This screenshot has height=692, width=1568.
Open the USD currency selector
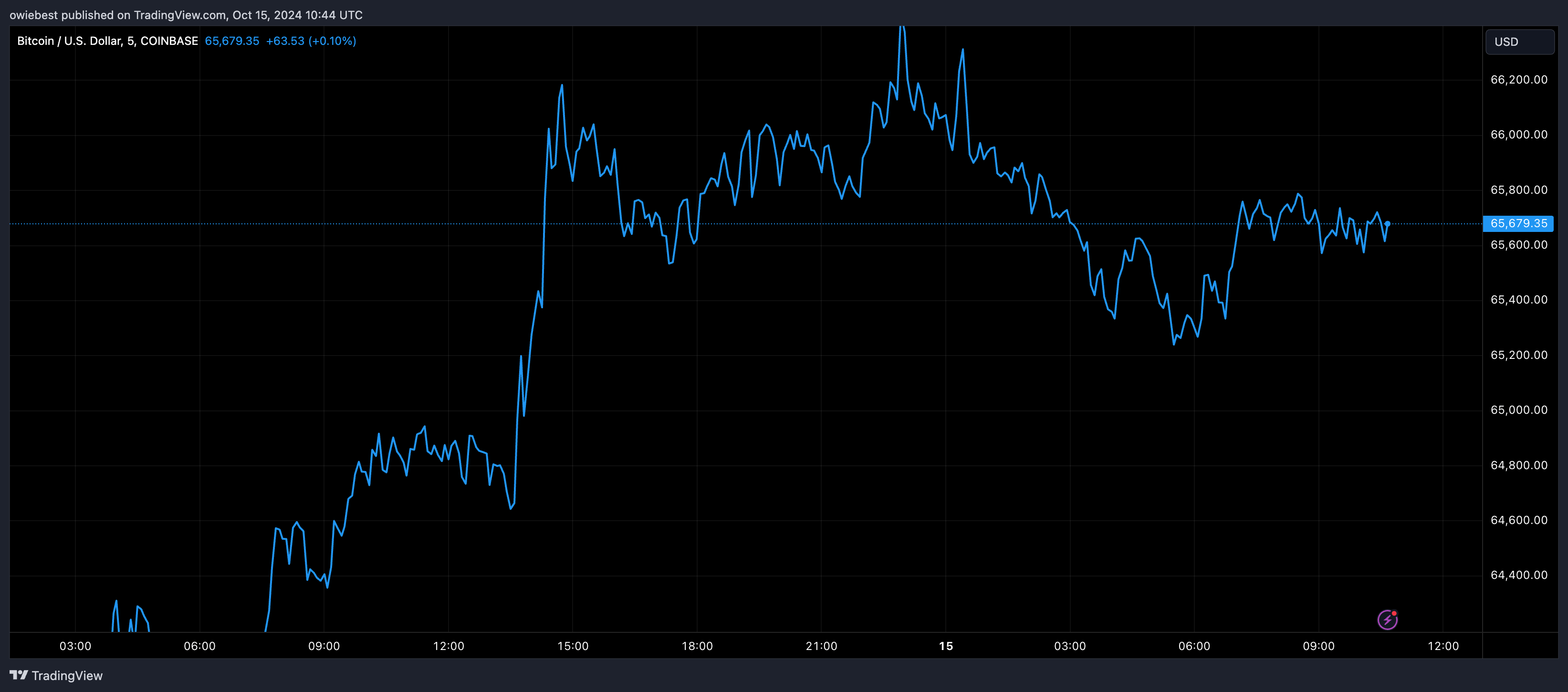click(1519, 42)
